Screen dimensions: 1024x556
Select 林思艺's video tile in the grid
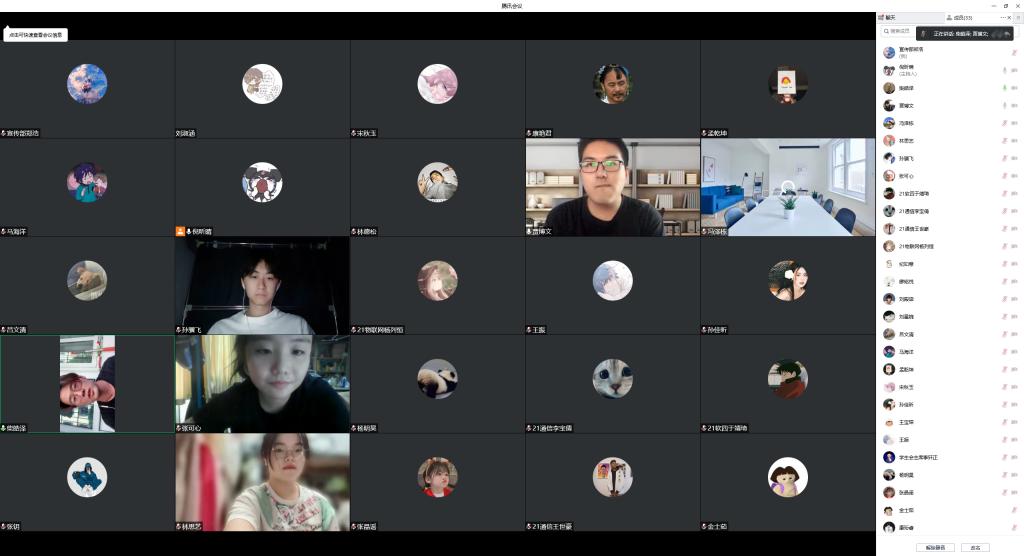point(262,481)
